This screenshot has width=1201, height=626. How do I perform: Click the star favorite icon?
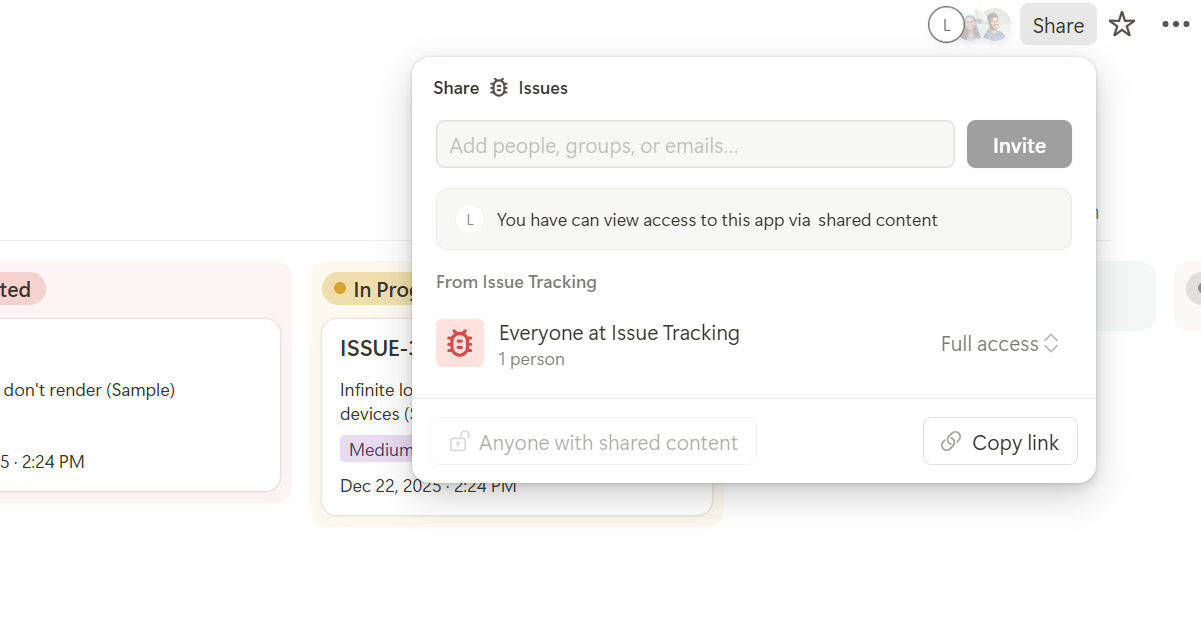[1122, 25]
